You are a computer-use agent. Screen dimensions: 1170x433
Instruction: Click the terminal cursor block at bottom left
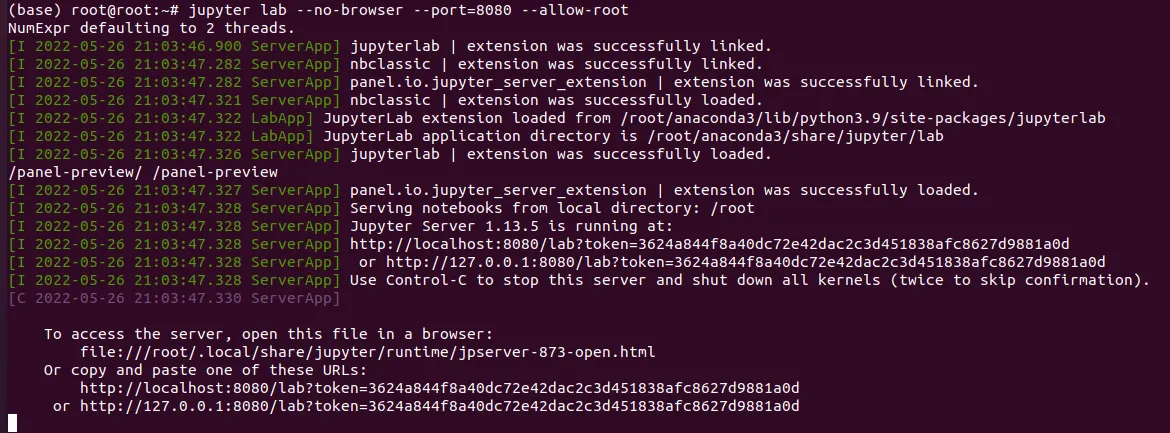pyautogui.click(x=12, y=423)
